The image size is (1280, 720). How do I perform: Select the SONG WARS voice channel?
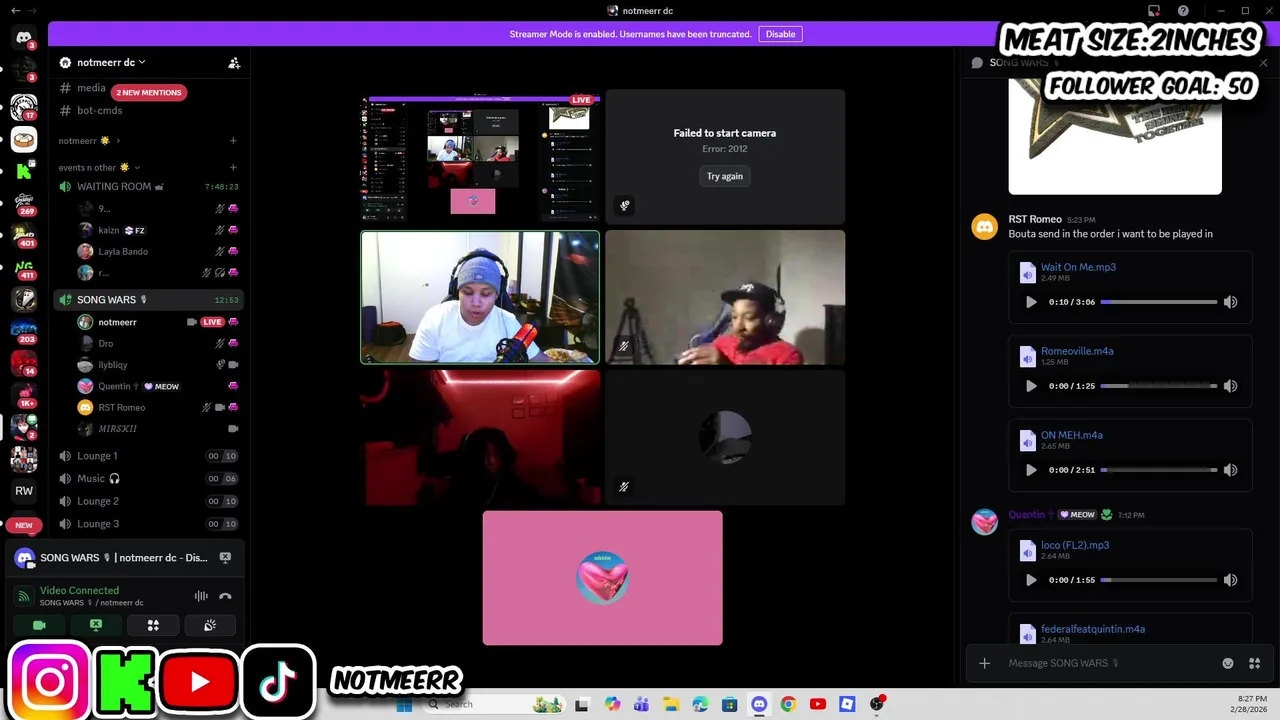149,300
